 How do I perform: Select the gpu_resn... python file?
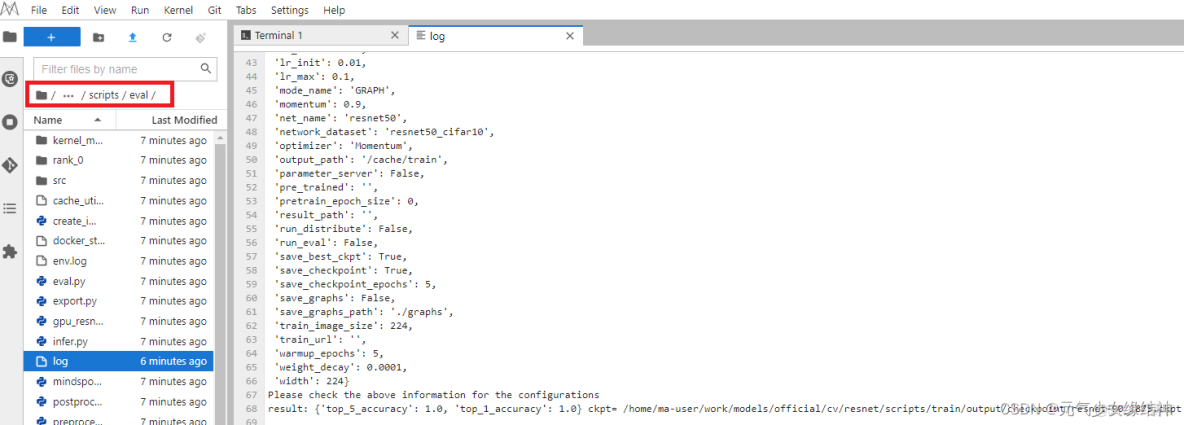(x=119, y=322)
